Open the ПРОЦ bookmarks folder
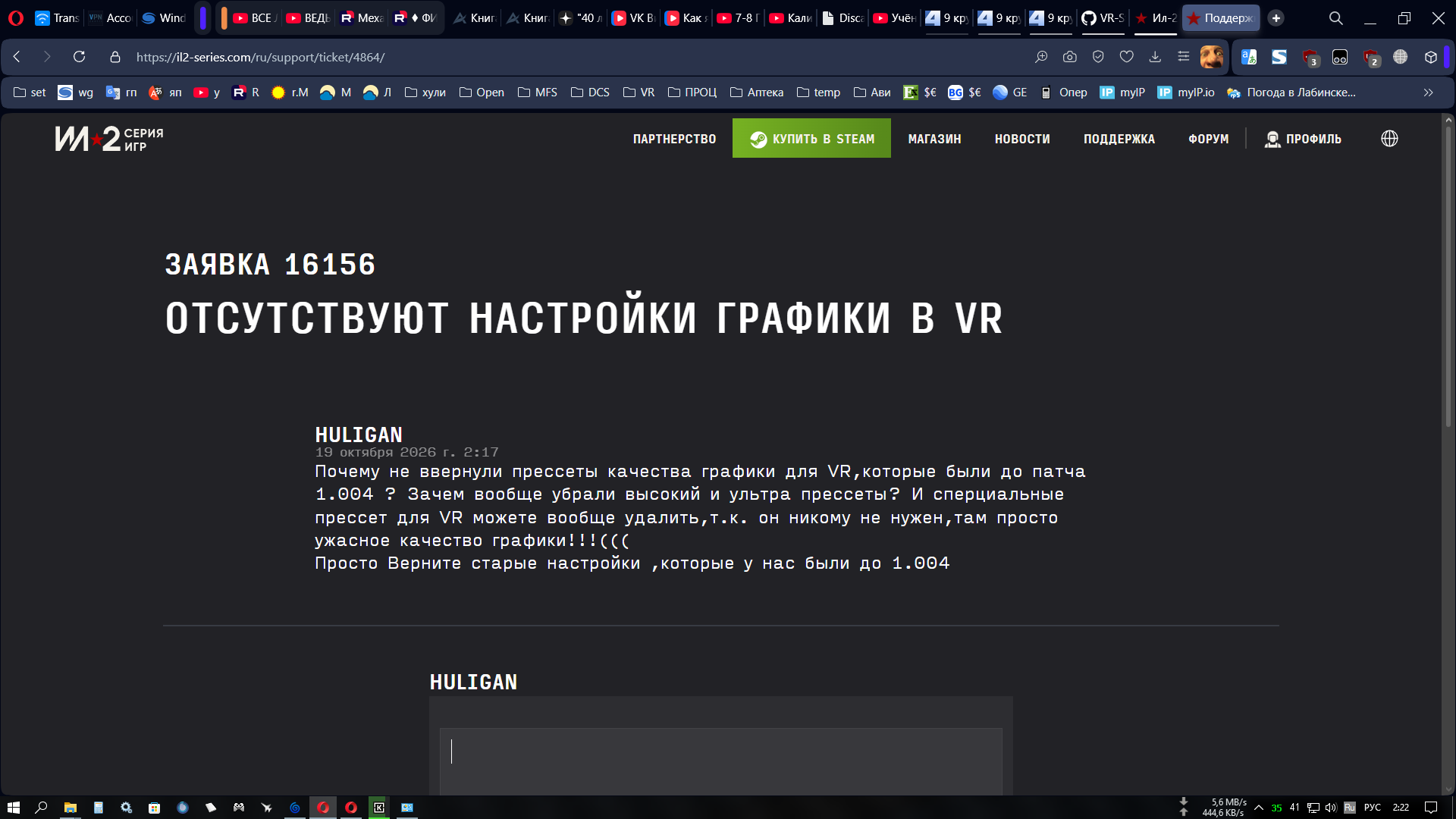The width and height of the screenshot is (1456, 819). [692, 93]
